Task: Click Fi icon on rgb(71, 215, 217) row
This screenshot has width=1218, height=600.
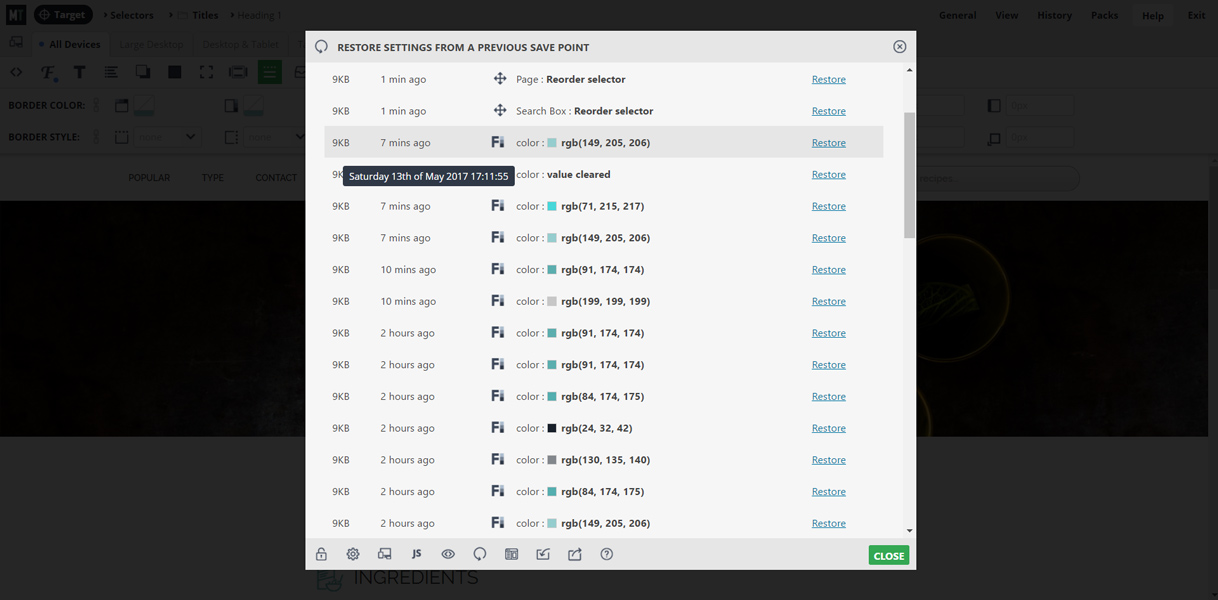Action: pyautogui.click(x=498, y=205)
